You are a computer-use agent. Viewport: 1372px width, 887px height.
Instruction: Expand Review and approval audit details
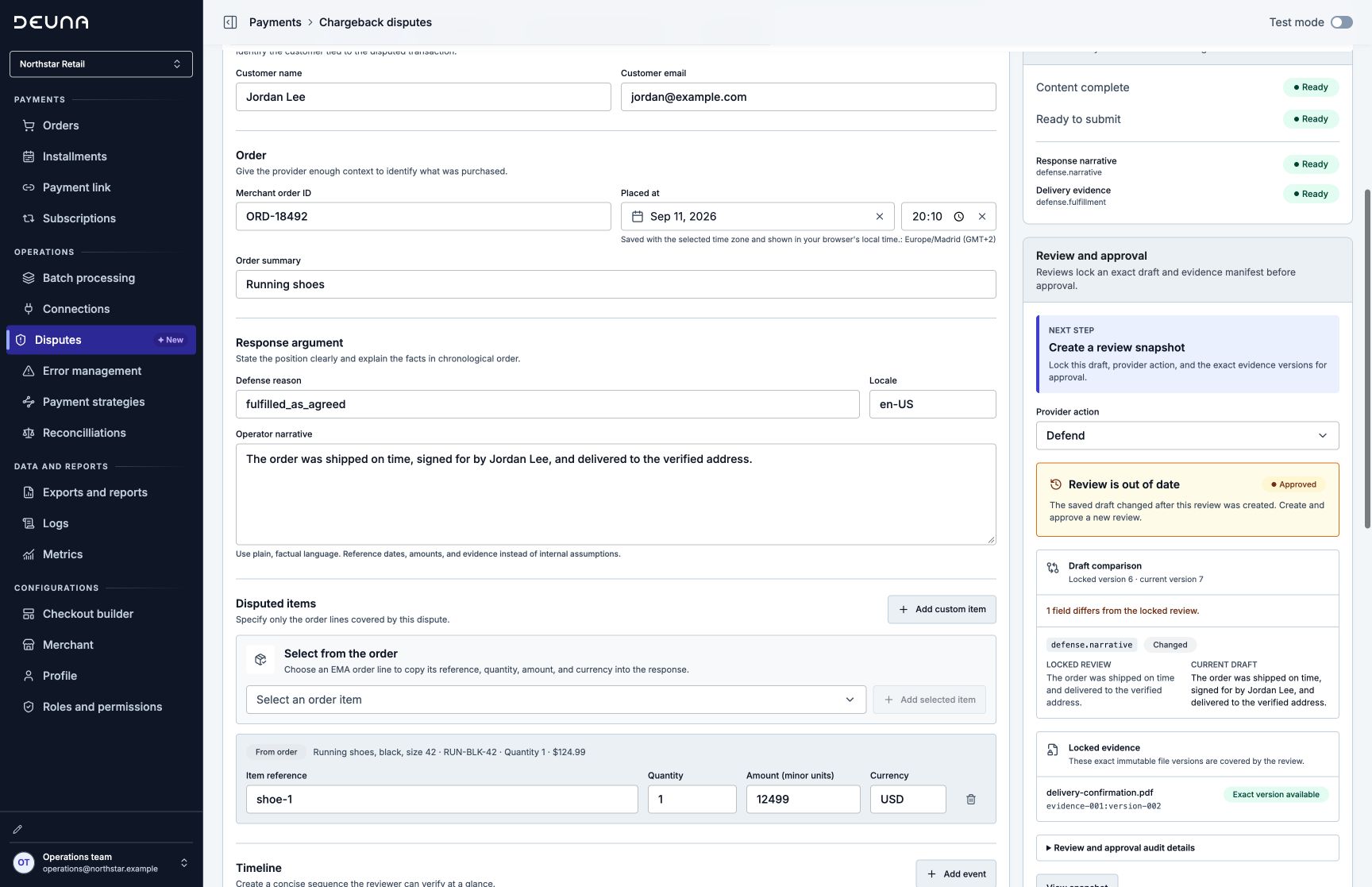tap(1187, 848)
